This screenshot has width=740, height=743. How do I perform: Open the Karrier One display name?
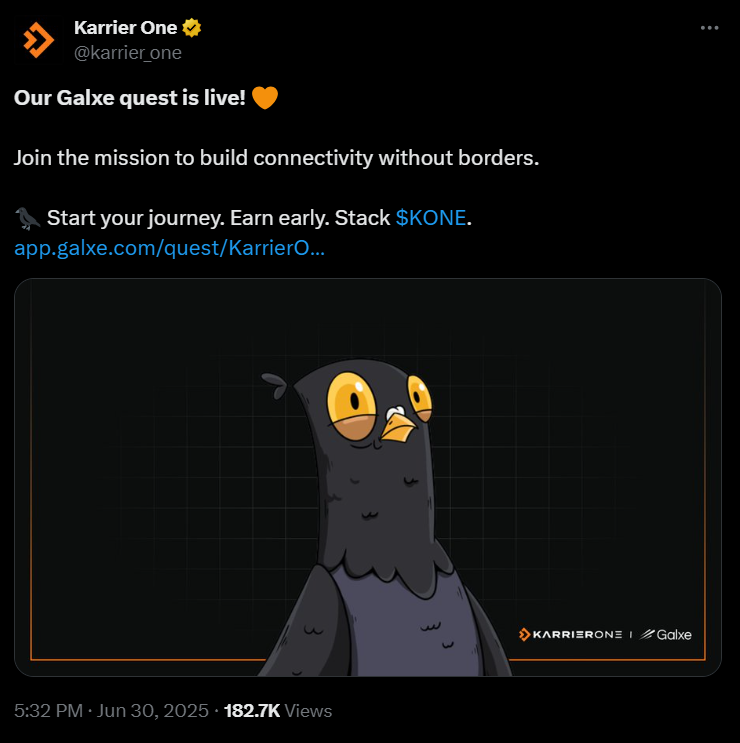tap(126, 28)
